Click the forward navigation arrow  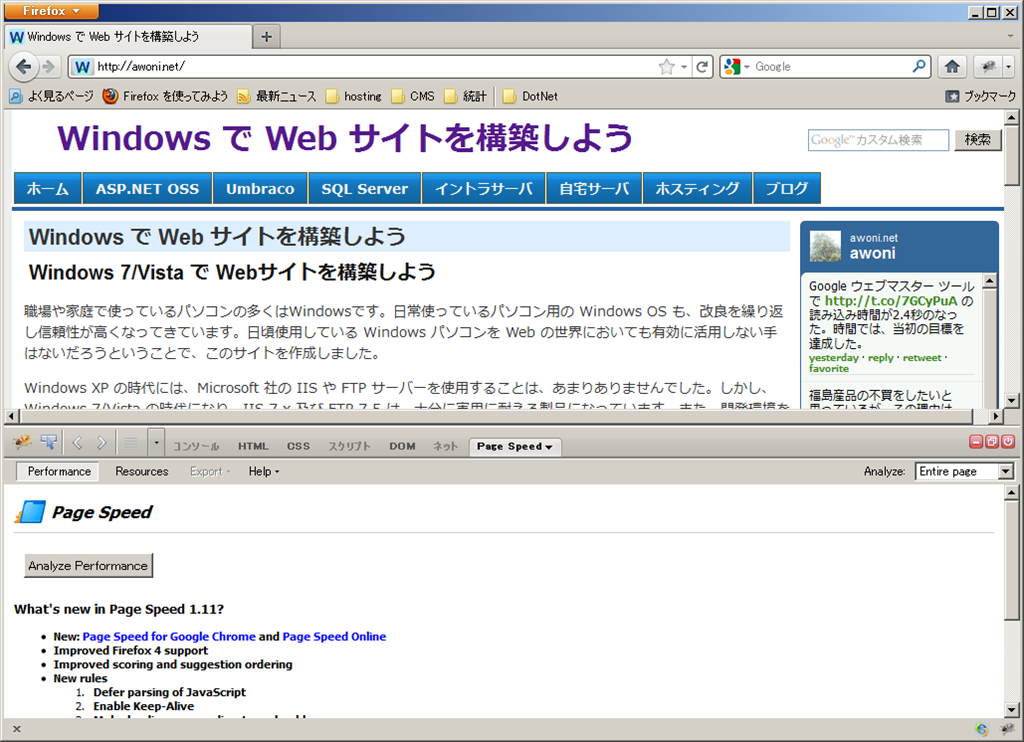click(49, 67)
